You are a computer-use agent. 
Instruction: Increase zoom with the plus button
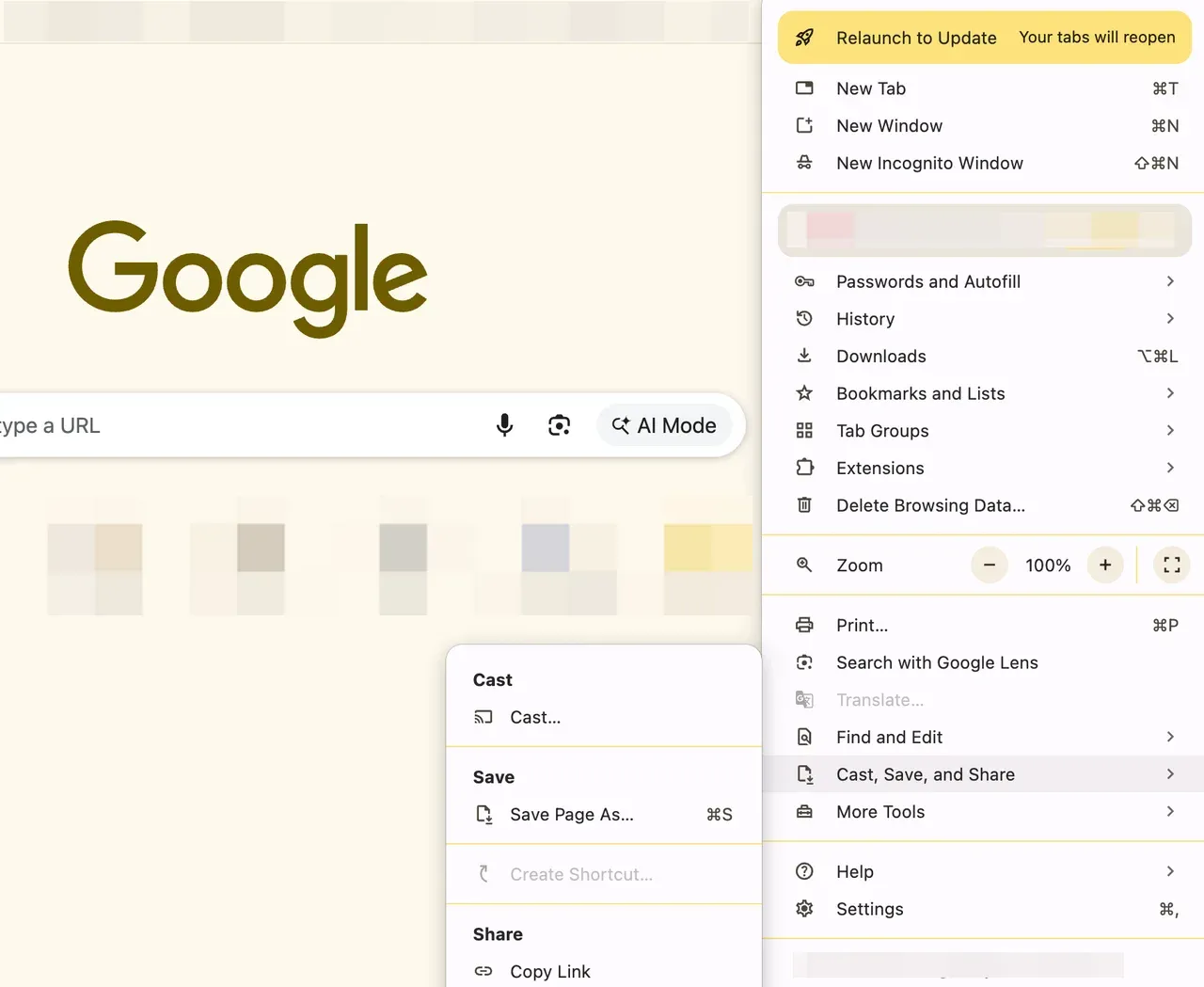(1105, 565)
